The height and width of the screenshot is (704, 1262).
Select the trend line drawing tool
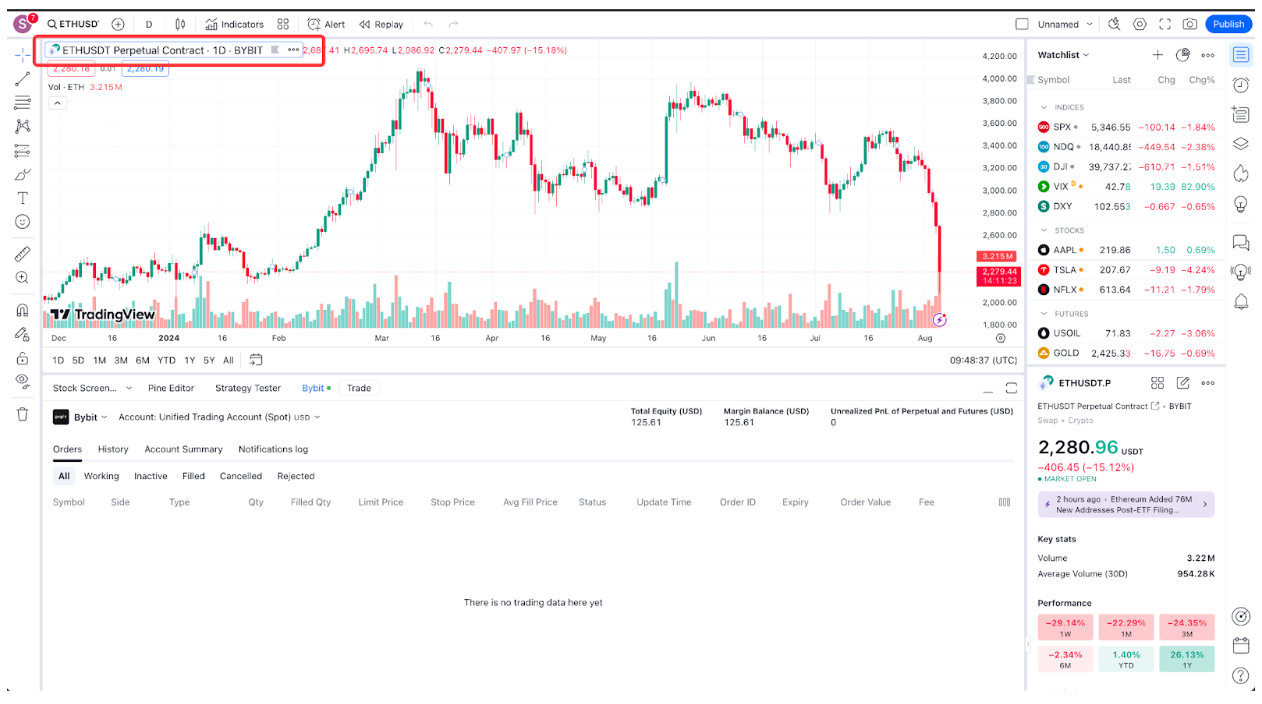pos(22,78)
